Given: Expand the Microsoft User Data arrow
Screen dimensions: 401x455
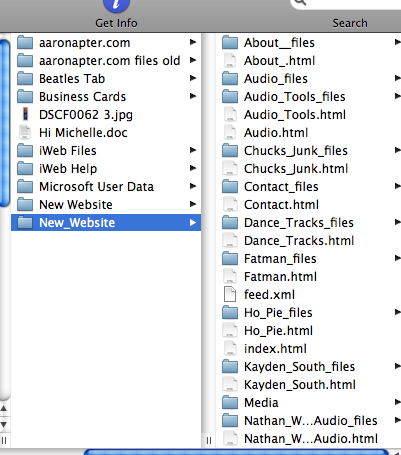Looking at the screenshot, I should [x=193, y=186].
